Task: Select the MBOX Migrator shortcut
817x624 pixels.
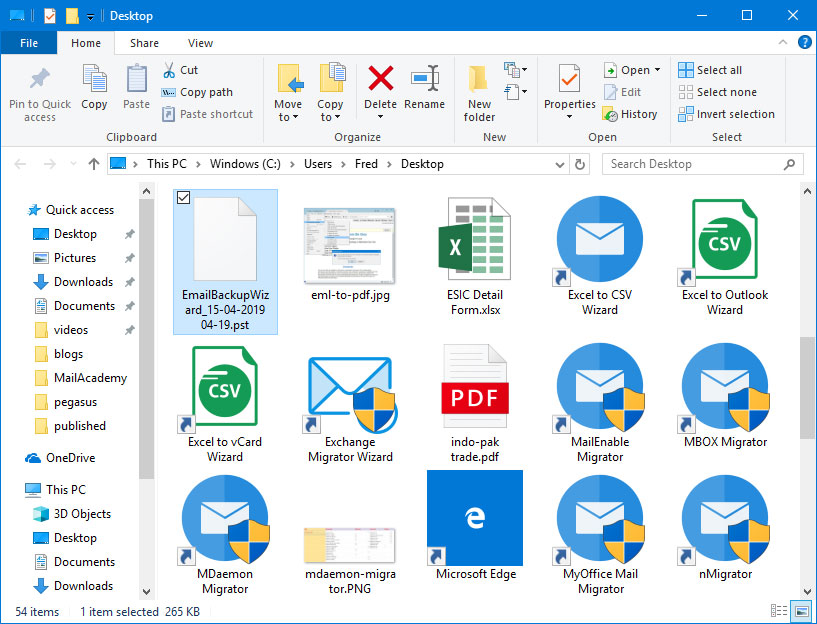Action: [x=725, y=397]
